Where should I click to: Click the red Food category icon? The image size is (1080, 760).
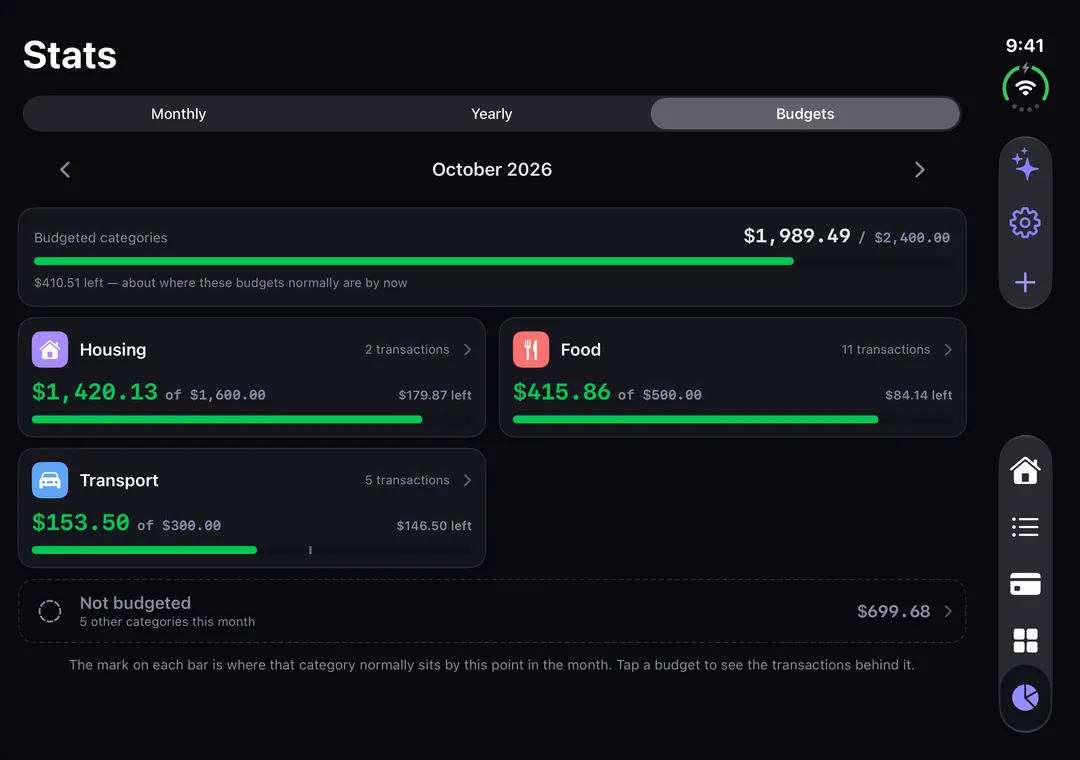[x=531, y=349]
